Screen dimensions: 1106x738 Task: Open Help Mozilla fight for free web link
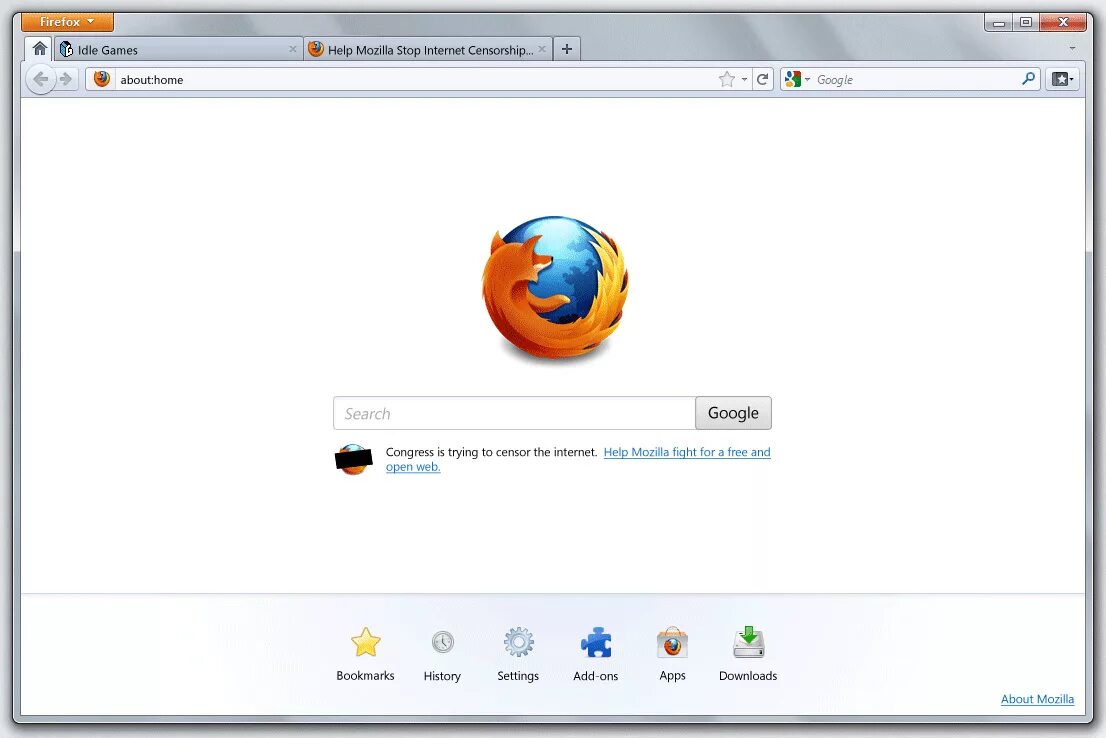[687, 452]
